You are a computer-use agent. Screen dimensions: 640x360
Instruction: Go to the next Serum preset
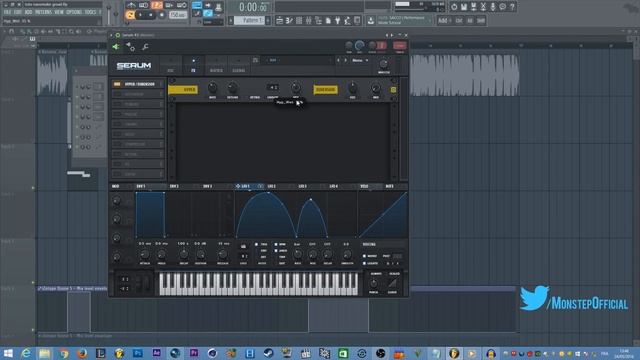[x=346, y=60]
